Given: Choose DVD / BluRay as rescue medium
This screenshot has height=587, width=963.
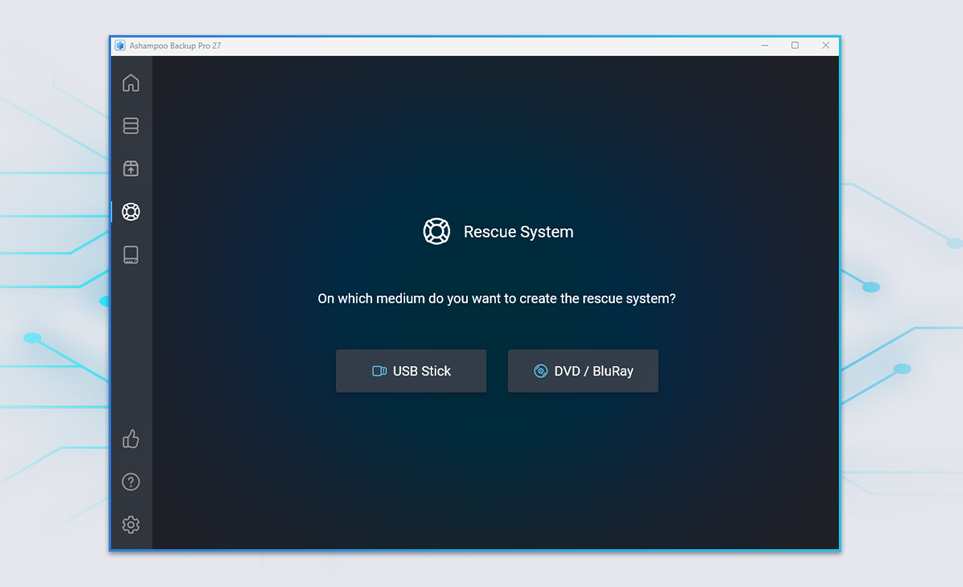Looking at the screenshot, I should [x=583, y=371].
